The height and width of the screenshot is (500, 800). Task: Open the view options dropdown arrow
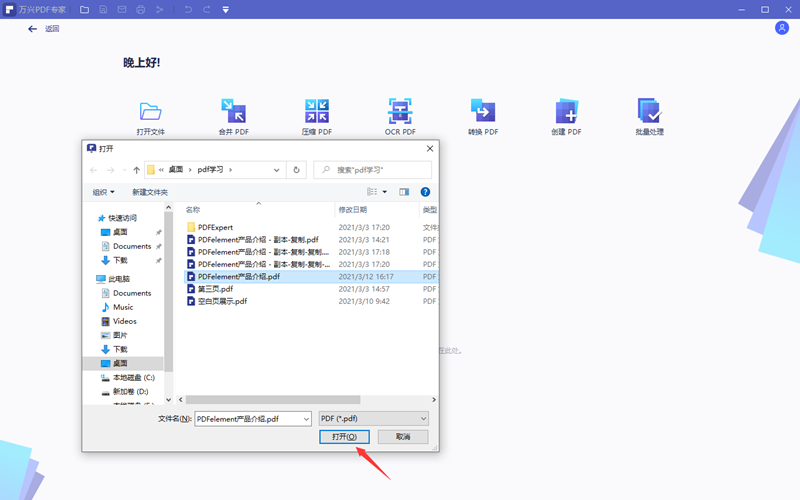click(x=385, y=191)
